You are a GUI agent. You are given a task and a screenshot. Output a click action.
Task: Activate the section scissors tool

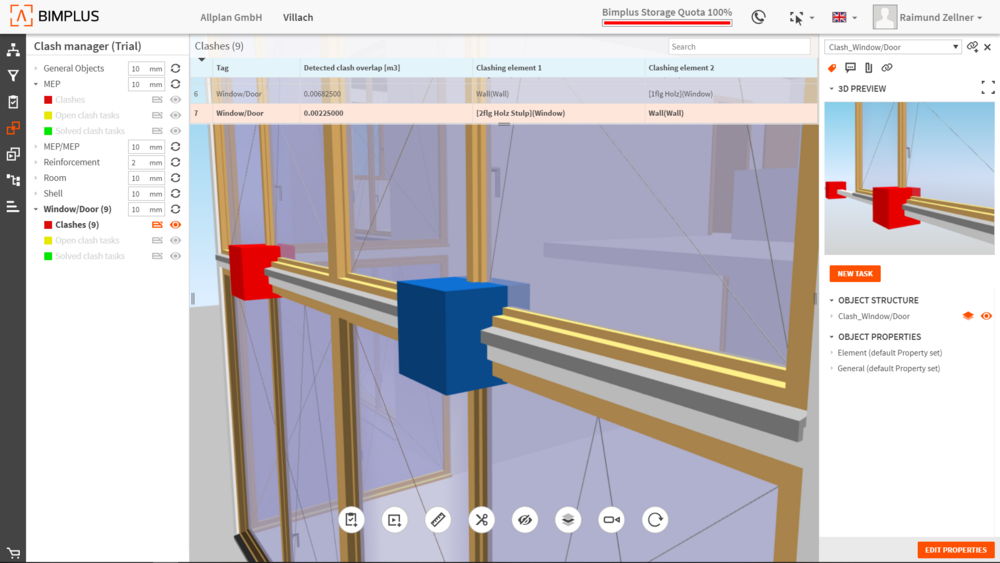(x=481, y=520)
